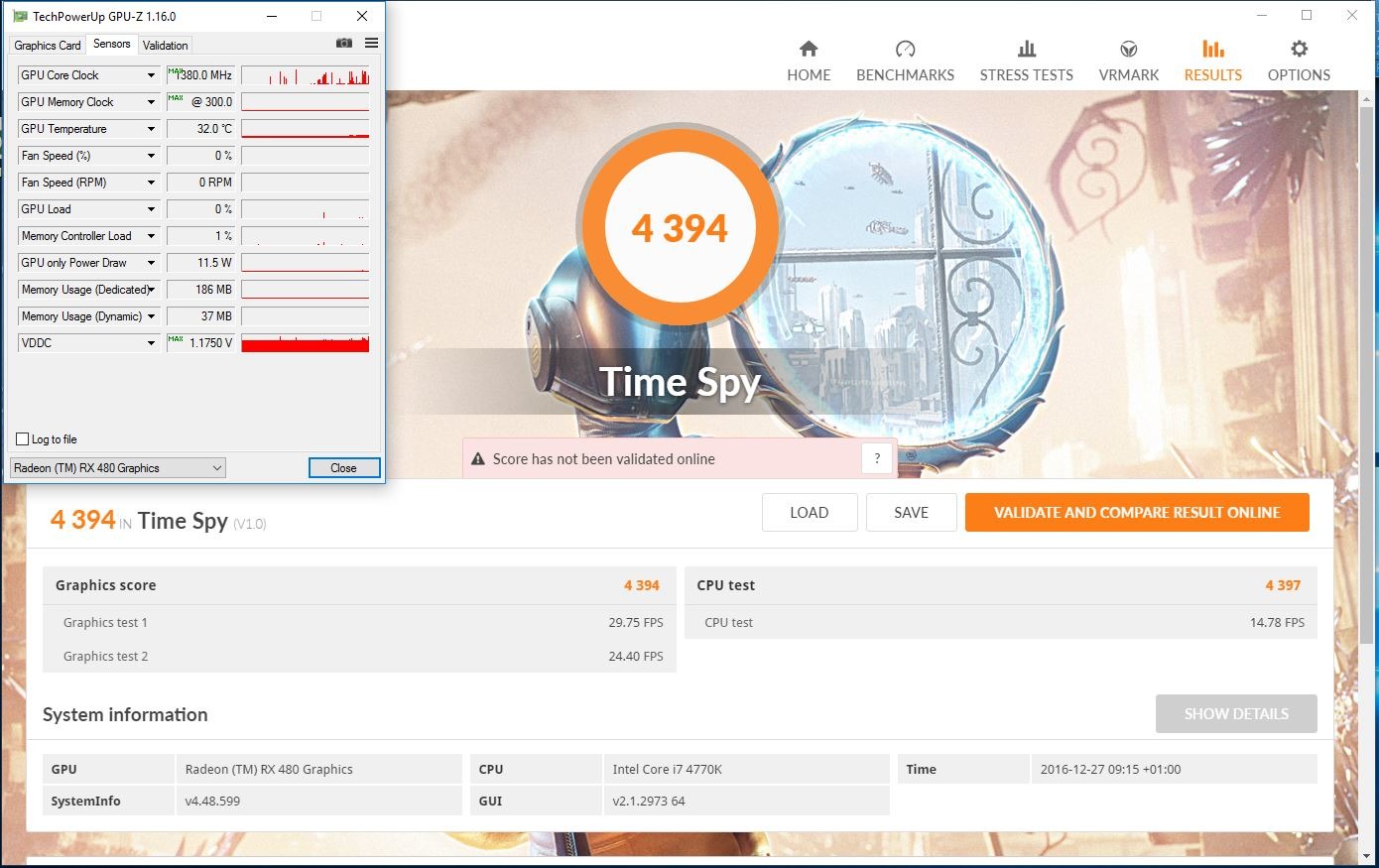Viewport: 1379px width, 868px height.
Task: Minimize the 3DMark window
Action: click(1262, 15)
